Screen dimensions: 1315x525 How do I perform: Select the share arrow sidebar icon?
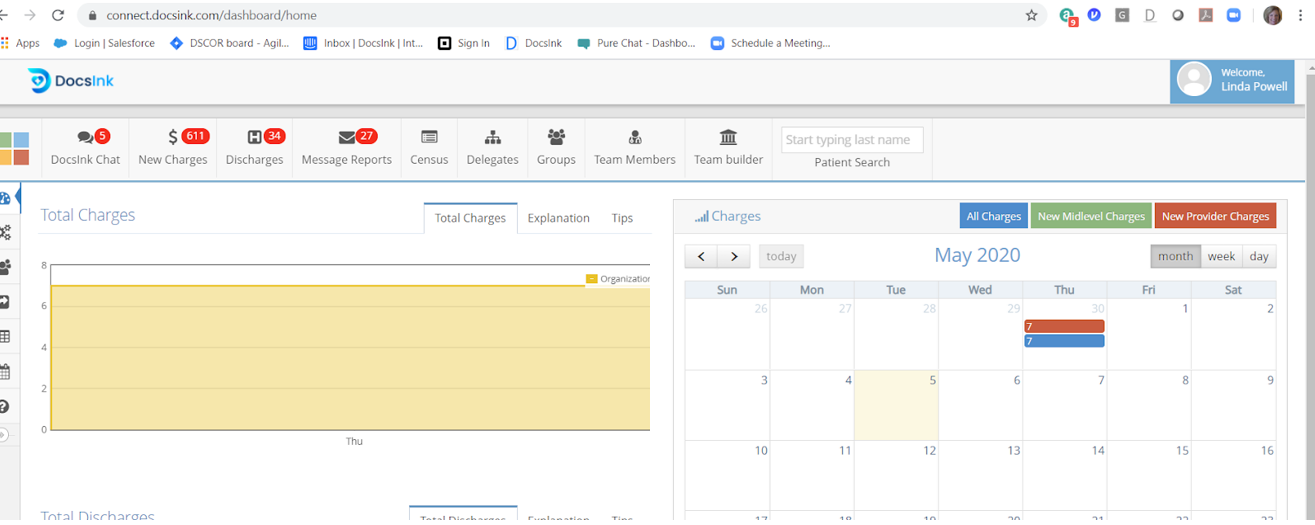click(x=5, y=302)
